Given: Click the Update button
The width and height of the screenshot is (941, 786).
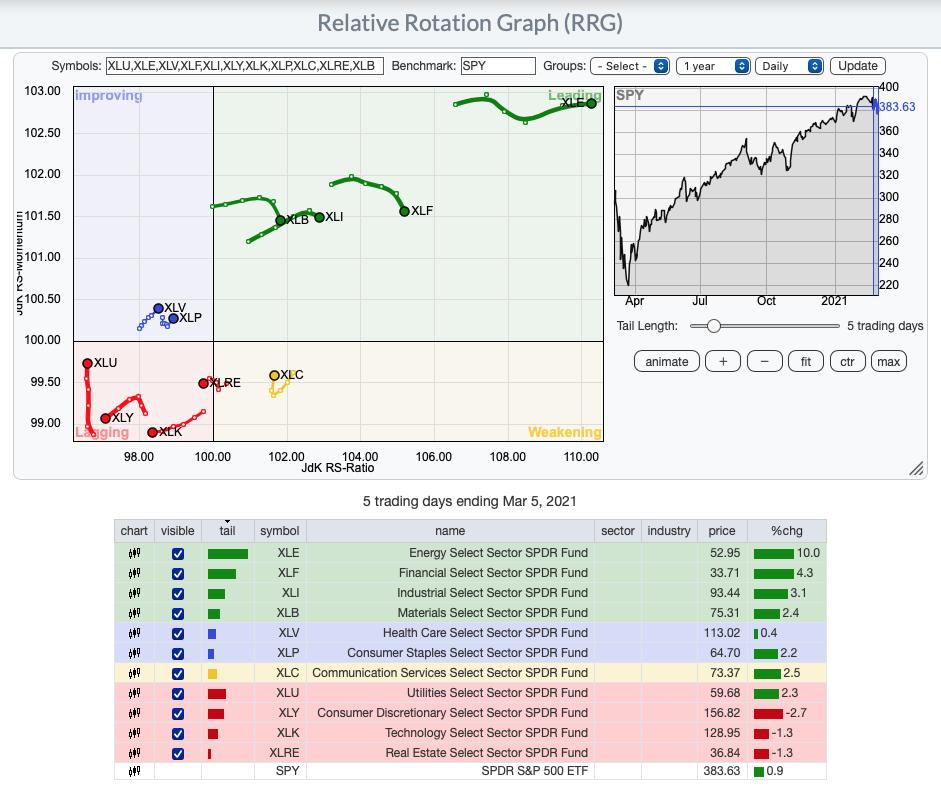Looking at the screenshot, I should coord(858,66).
